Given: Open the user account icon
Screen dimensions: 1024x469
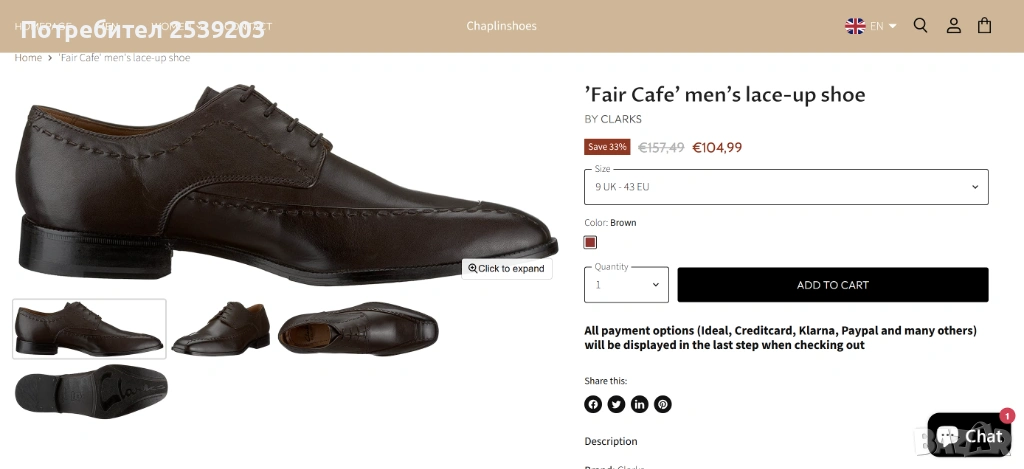Looking at the screenshot, I should [x=953, y=26].
